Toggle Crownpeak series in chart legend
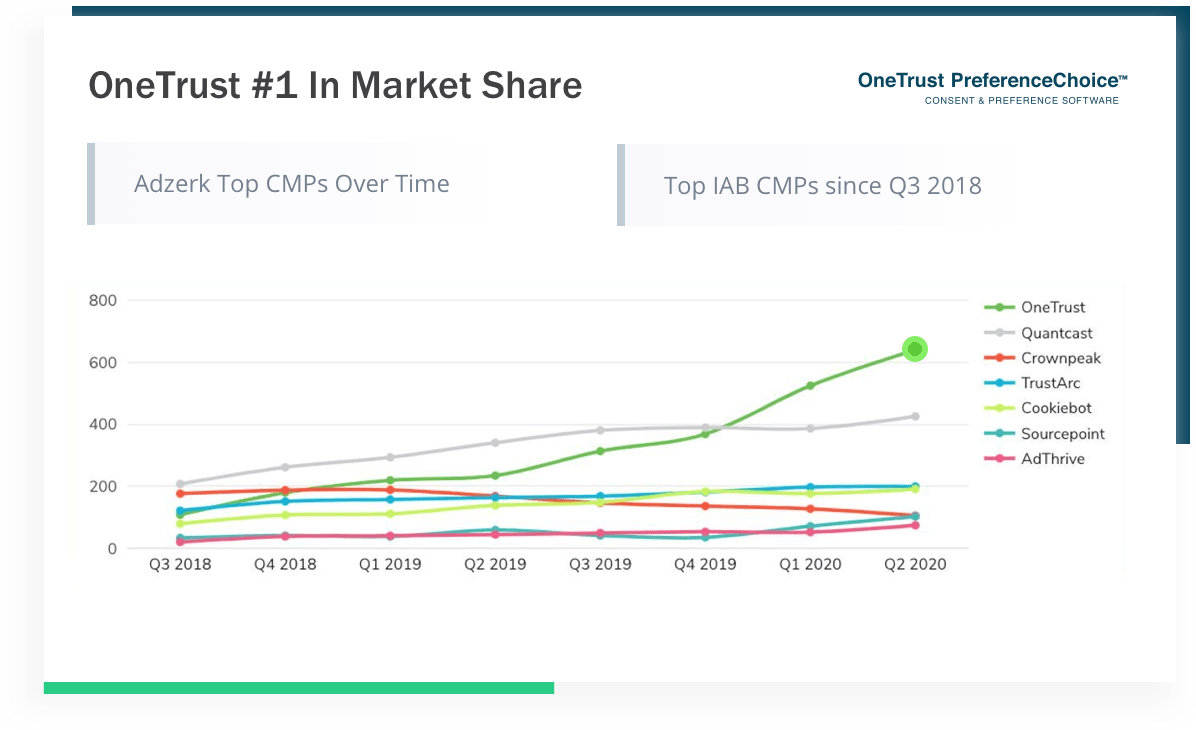 point(1043,359)
